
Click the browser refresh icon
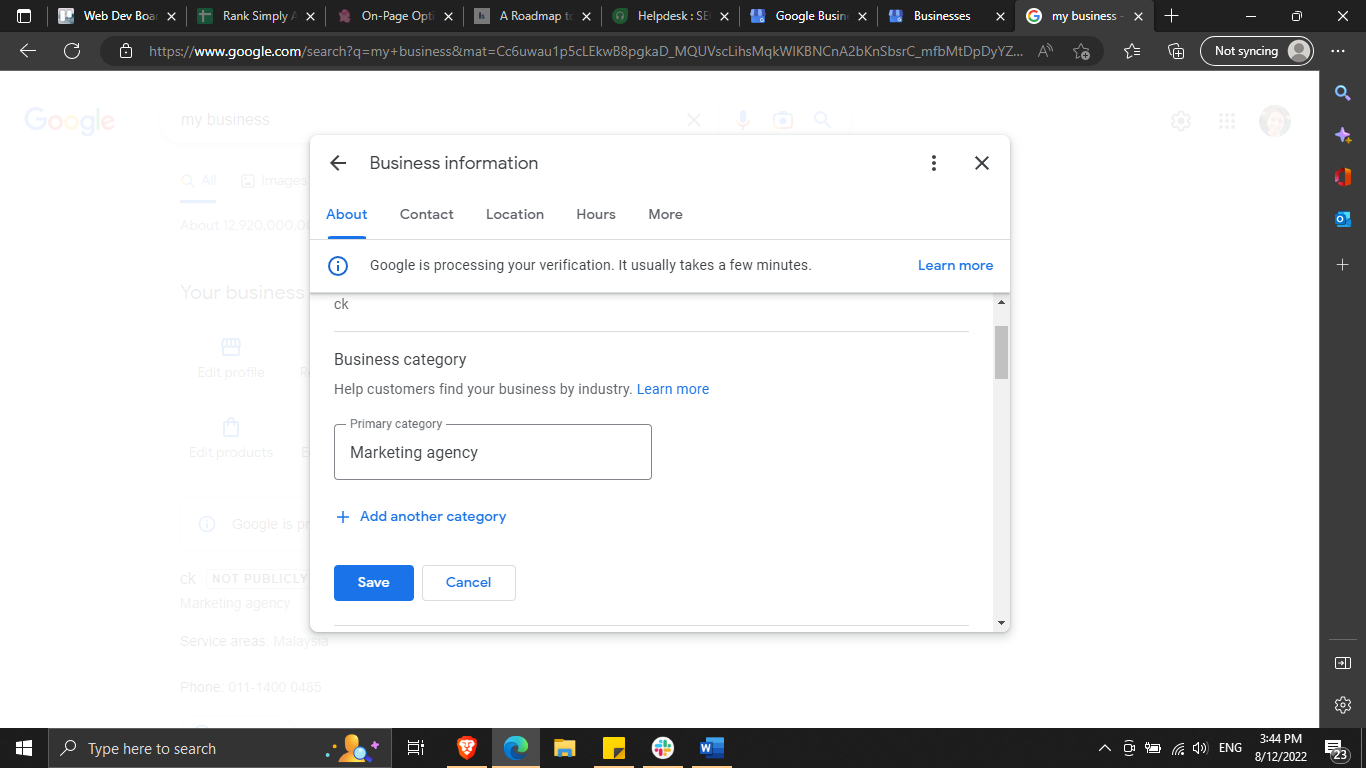[72, 51]
